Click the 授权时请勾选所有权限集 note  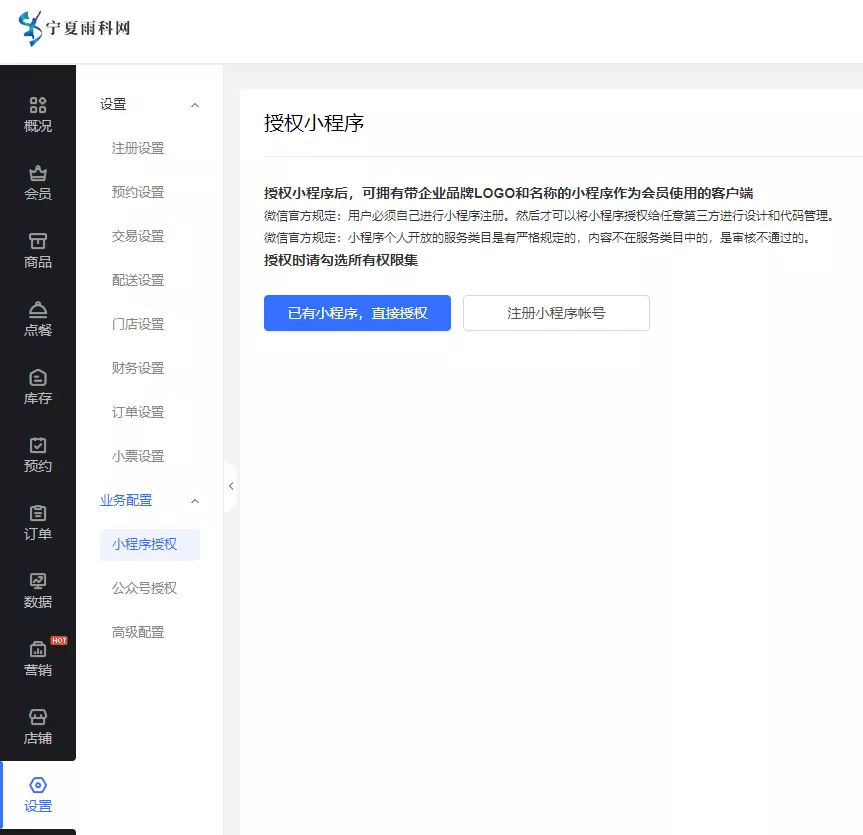(x=341, y=260)
